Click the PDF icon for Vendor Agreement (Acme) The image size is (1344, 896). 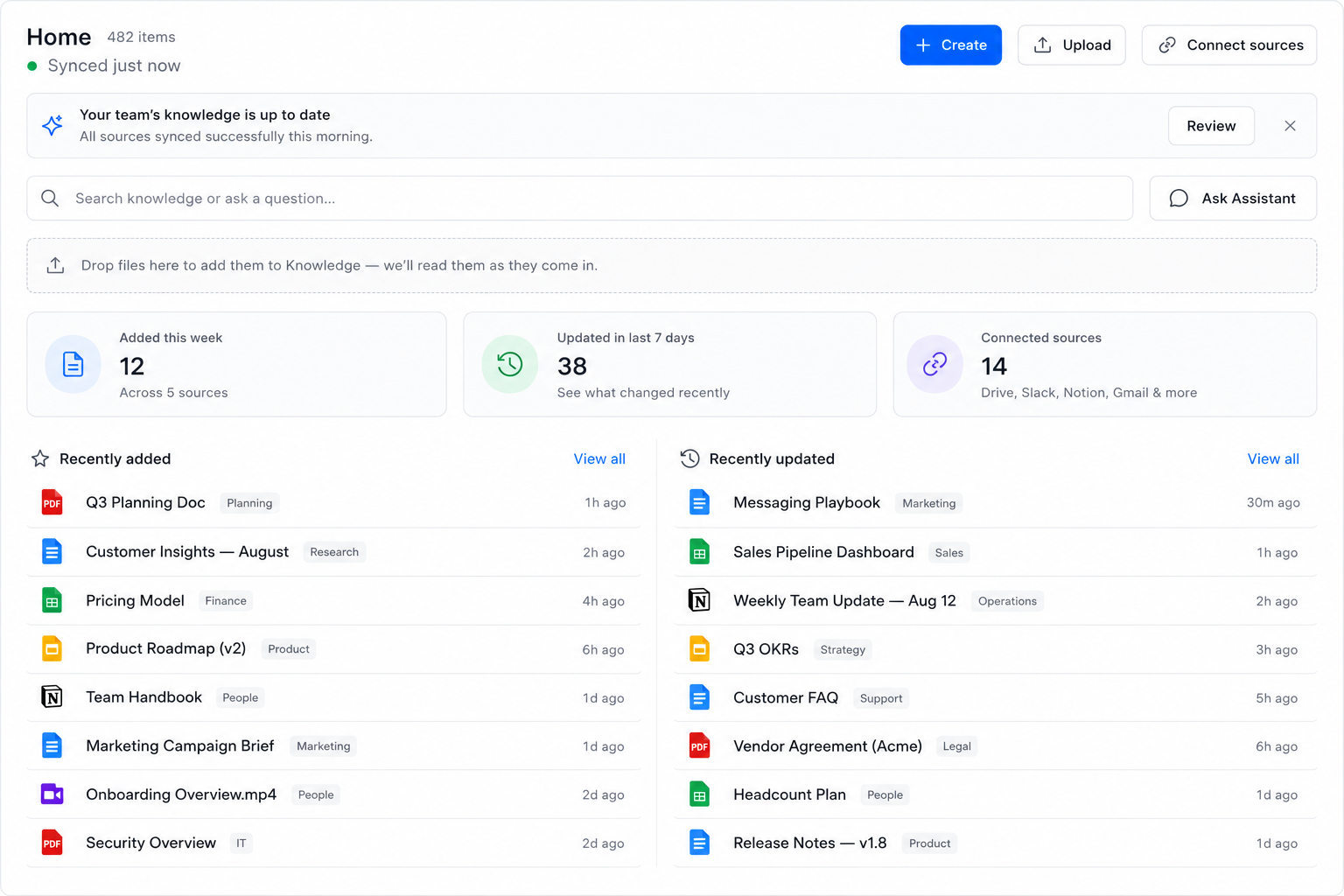pos(699,746)
